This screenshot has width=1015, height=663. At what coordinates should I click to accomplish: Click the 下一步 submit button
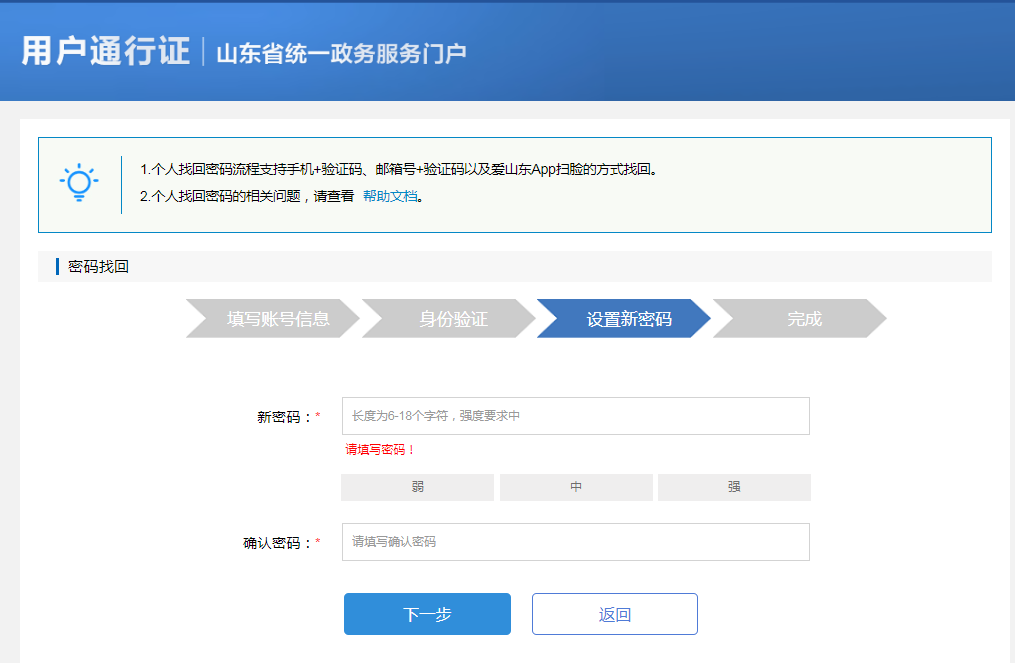pos(427,614)
